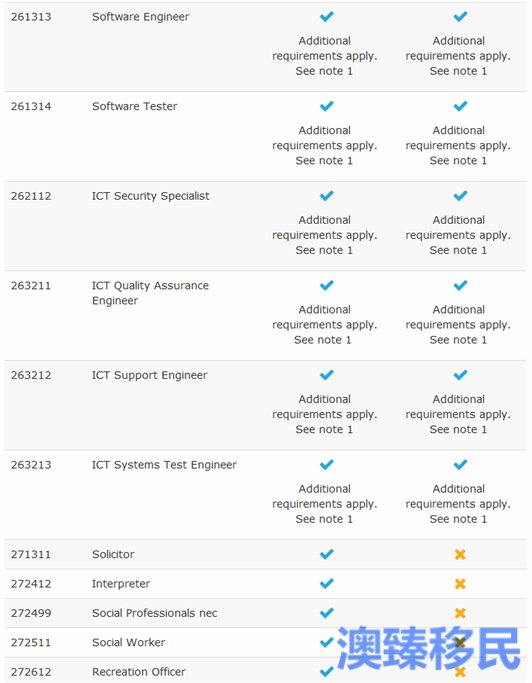Click the ICT Security Specialist title

click(150, 196)
